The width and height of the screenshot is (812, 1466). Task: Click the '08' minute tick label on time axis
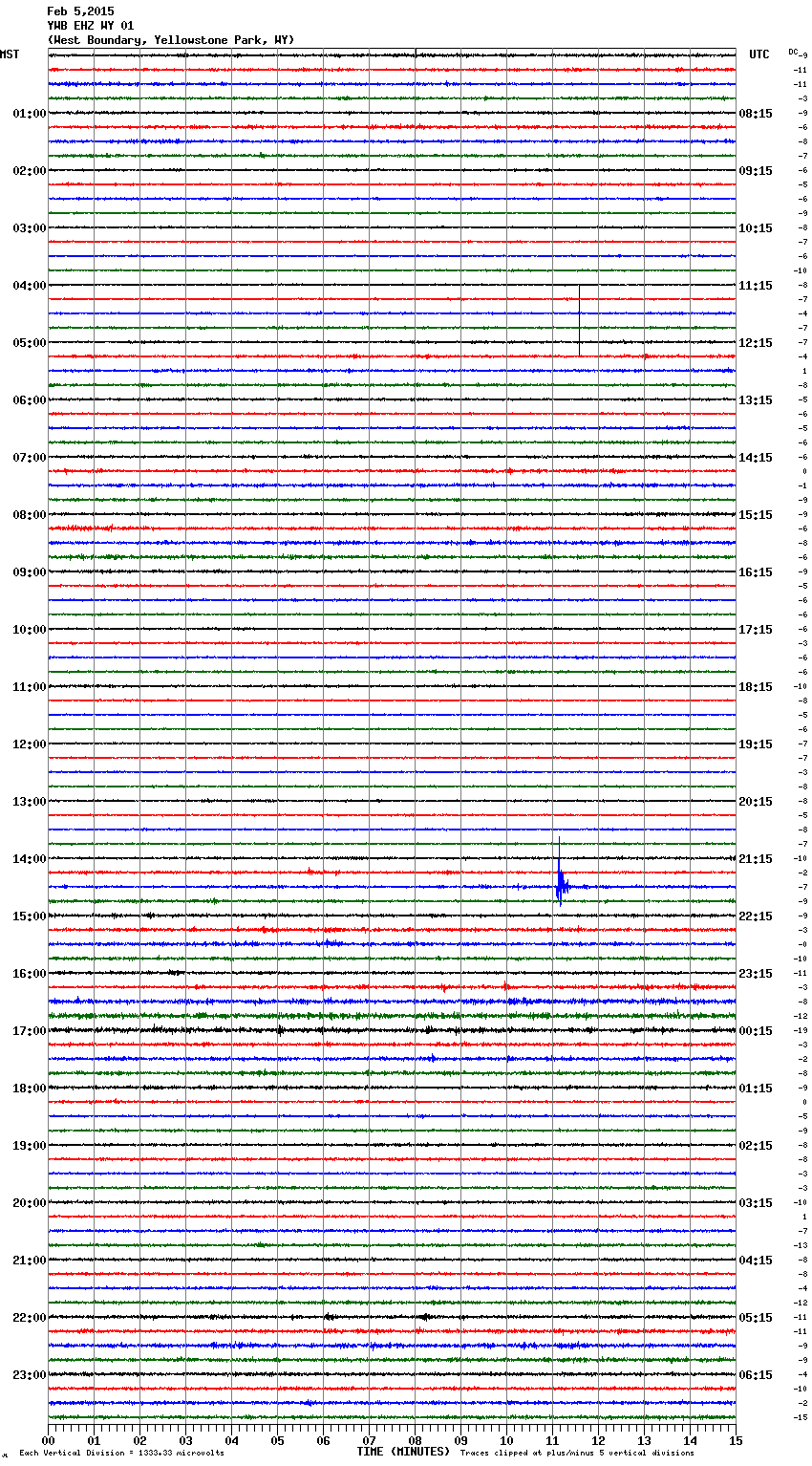(x=415, y=1440)
